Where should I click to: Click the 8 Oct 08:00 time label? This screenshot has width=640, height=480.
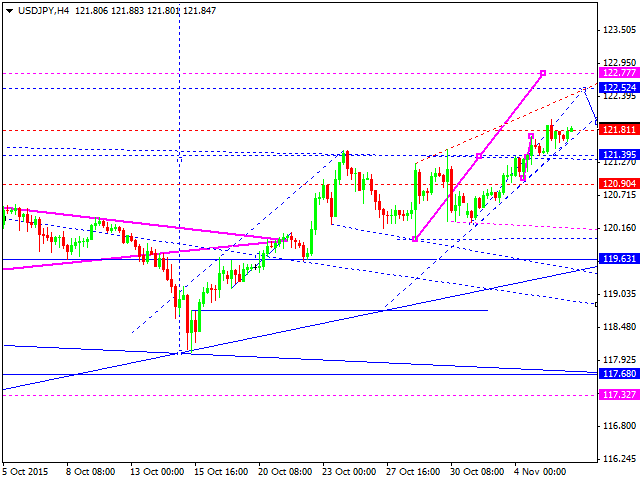(91, 472)
